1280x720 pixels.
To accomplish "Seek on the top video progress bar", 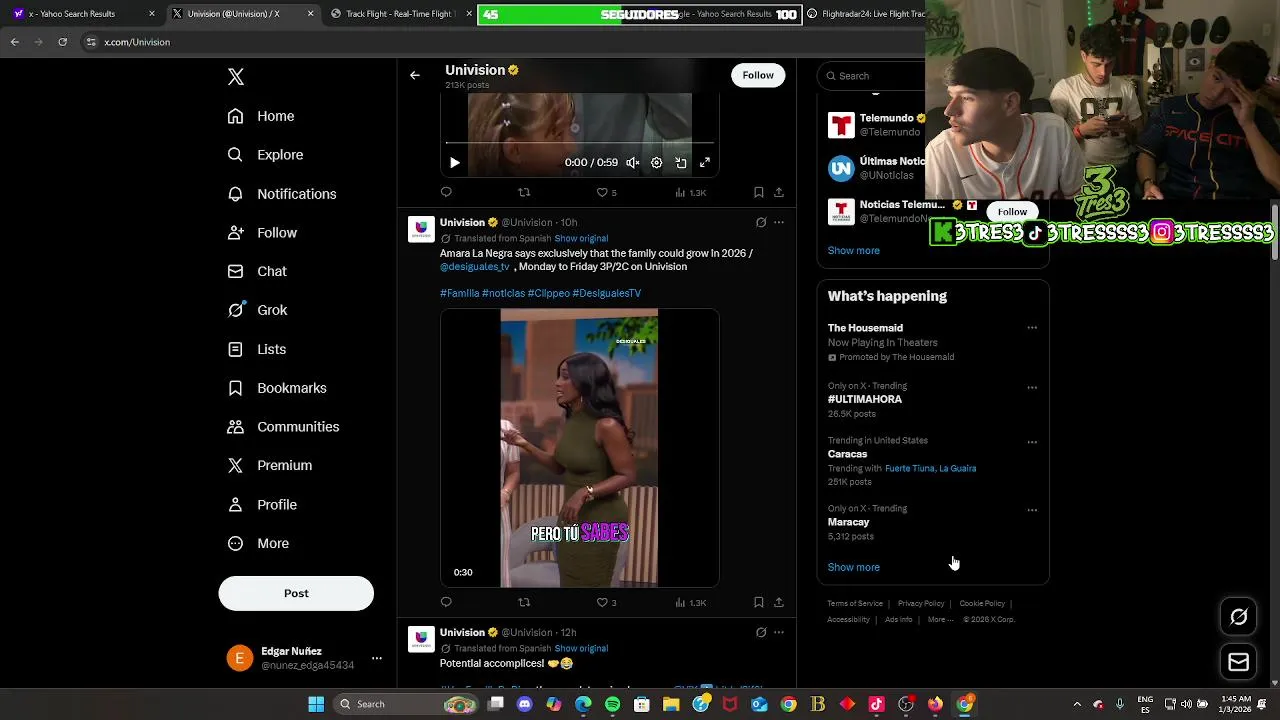I will [579, 143].
